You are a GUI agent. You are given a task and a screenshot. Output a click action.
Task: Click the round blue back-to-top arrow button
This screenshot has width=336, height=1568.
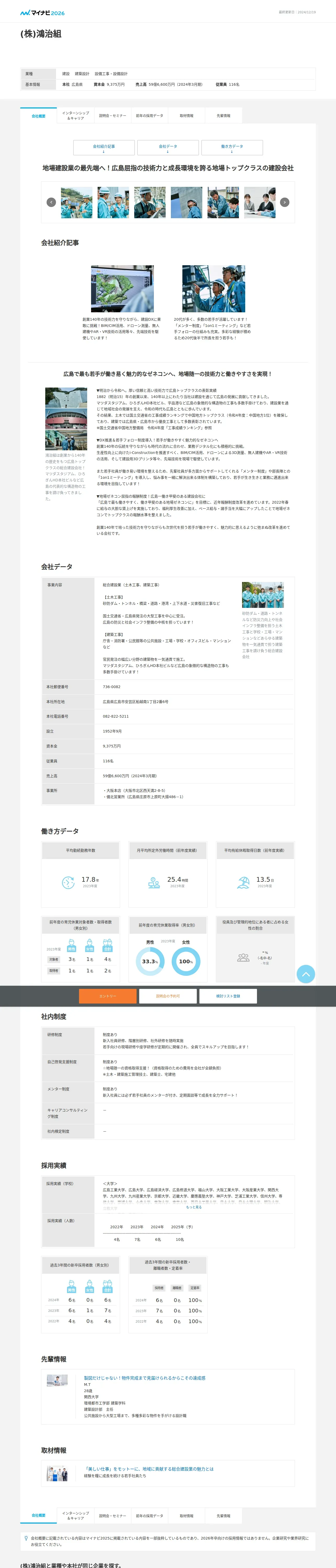[x=306, y=975]
